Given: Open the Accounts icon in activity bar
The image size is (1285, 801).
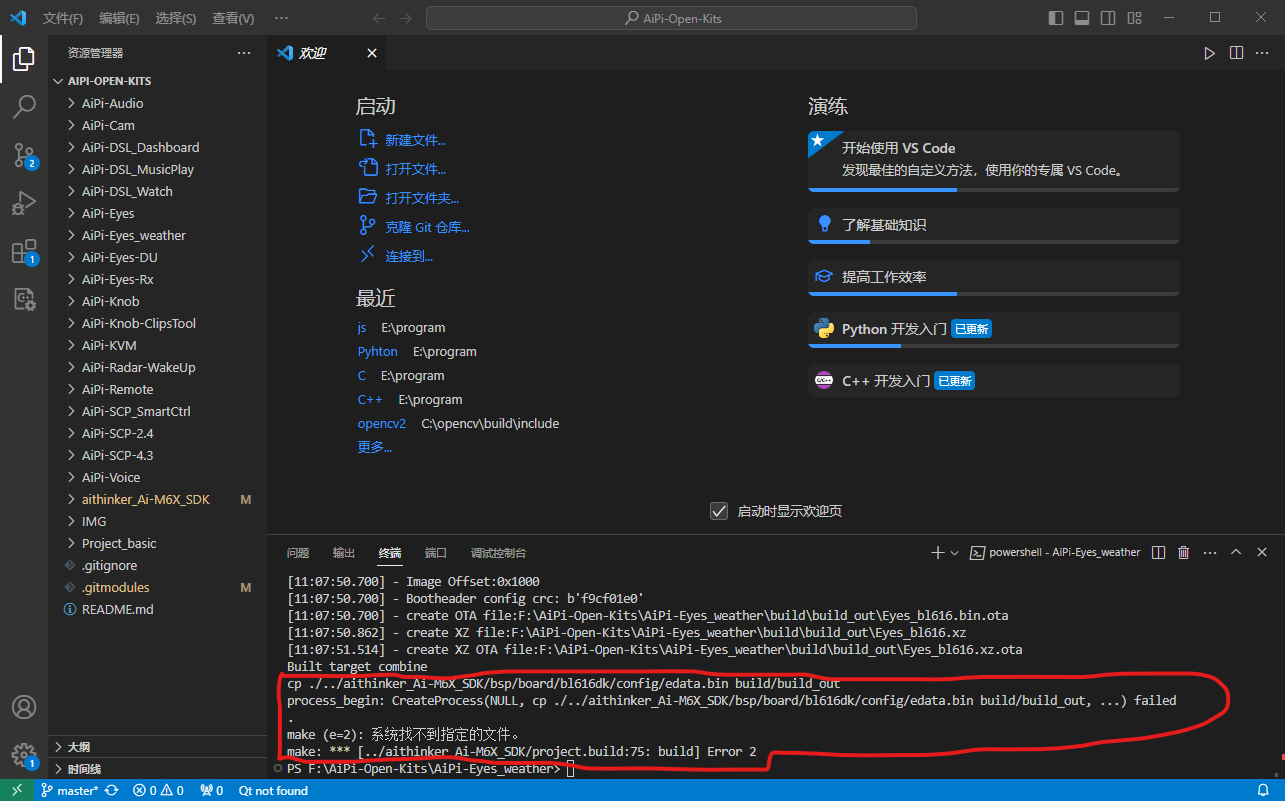Looking at the screenshot, I should (x=24, y=707).
